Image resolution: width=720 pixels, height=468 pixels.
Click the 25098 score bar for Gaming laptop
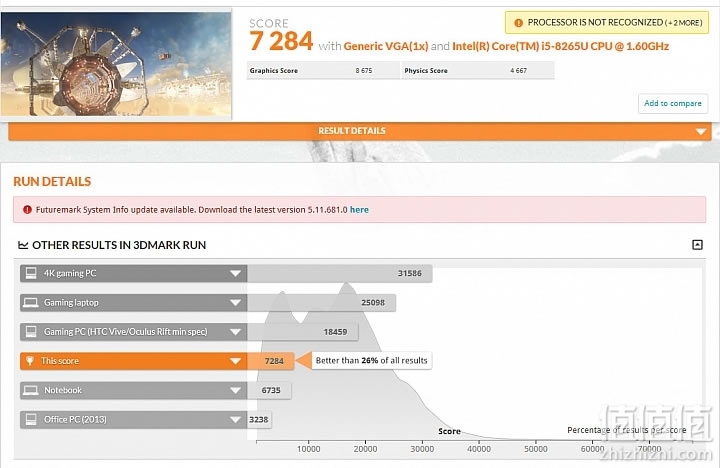[x=321, y=303]
